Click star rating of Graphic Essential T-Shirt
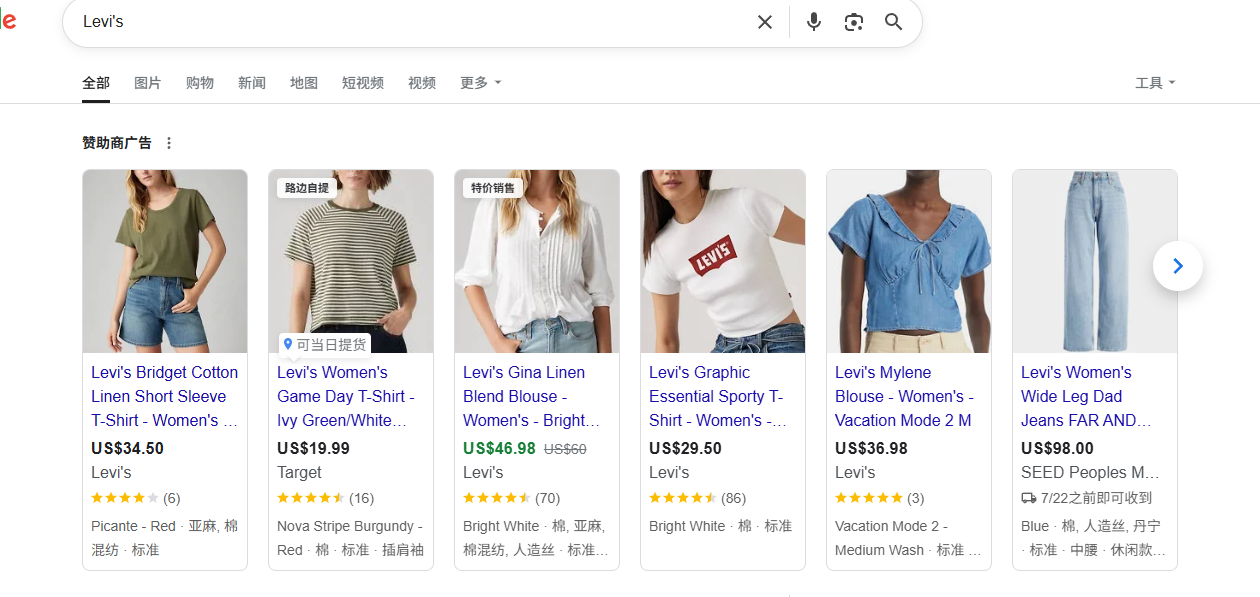The height and width of the screenshot is (597, 1260). click(x=683, y=498)
